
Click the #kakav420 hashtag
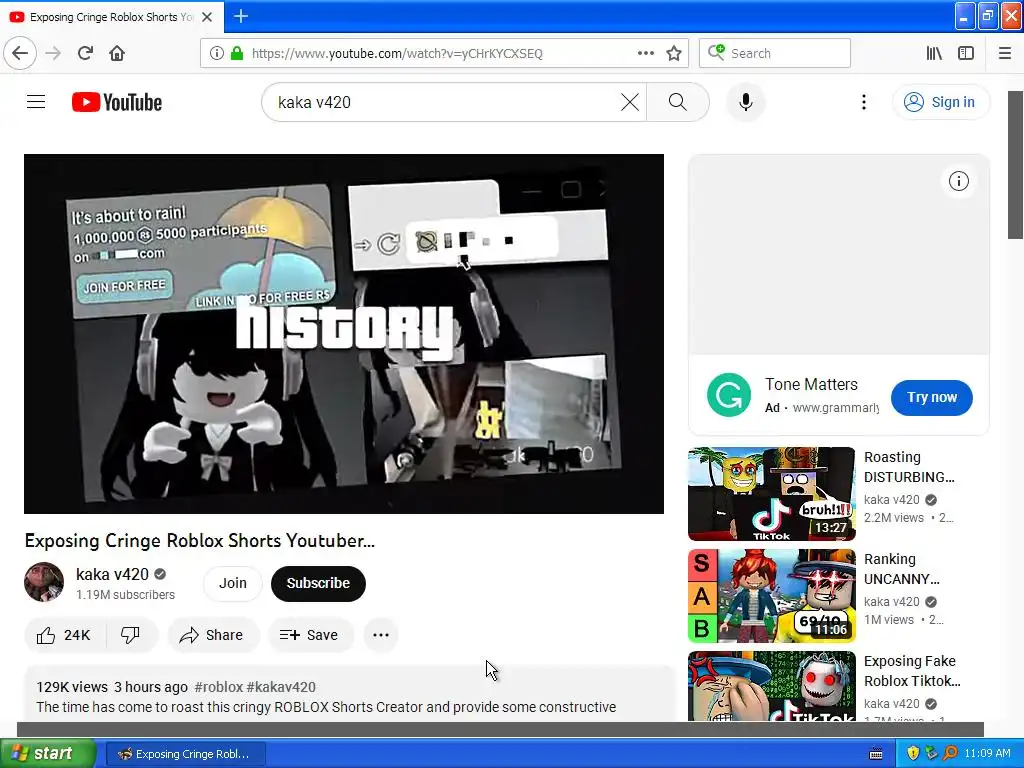point(281,687)
